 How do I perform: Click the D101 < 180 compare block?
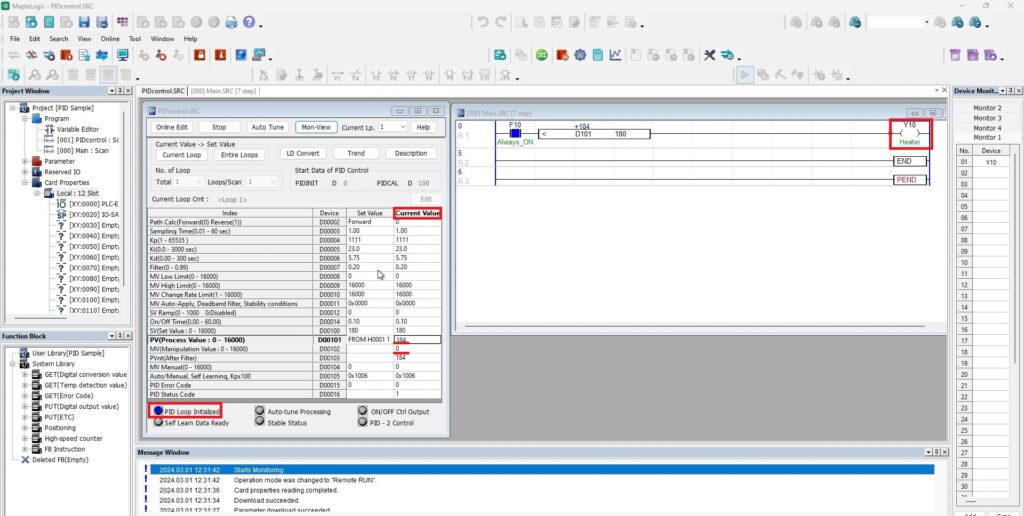[x=594, y=134]
